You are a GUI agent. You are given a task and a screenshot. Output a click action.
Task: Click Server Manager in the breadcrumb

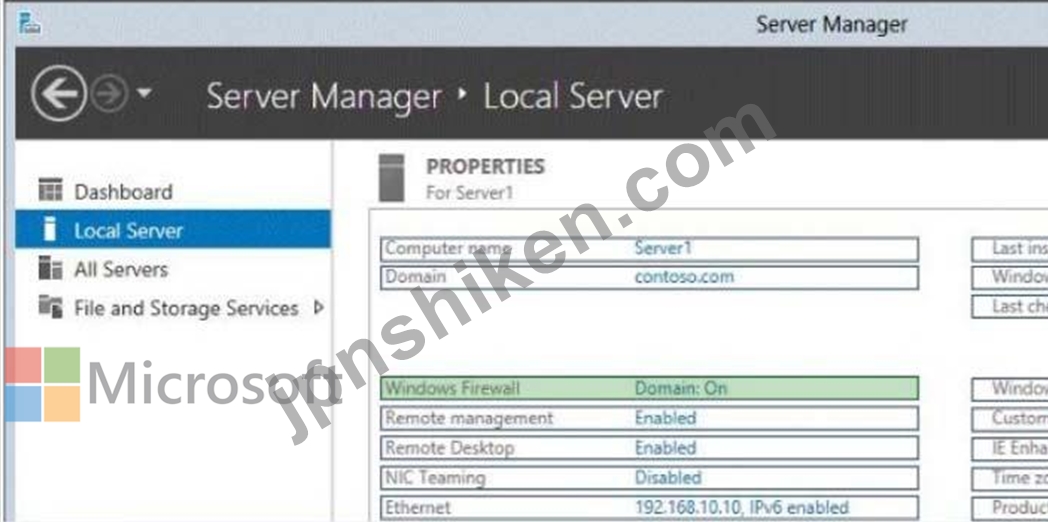coord(323,96)
